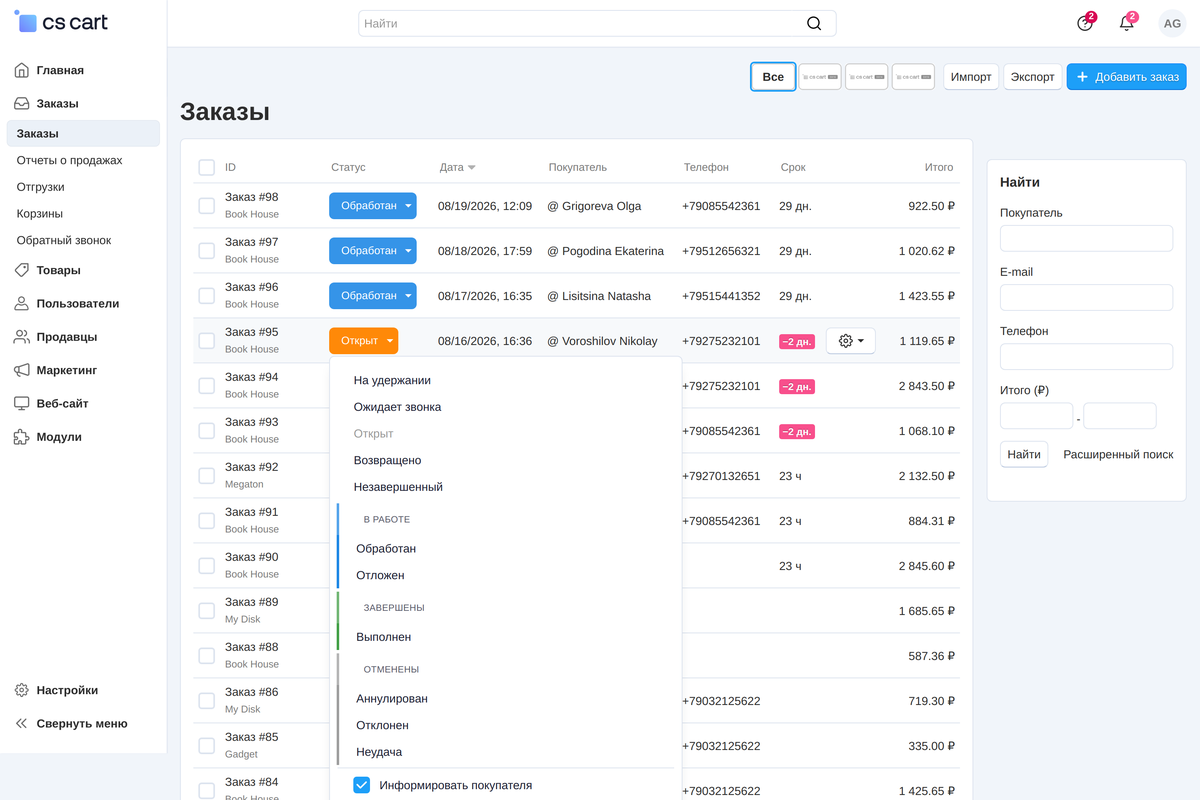This screenshot has height=800, width=1200.
Task: Open the Обработан status dropdown of Заказ #97
Action: (x=373, y=251)
